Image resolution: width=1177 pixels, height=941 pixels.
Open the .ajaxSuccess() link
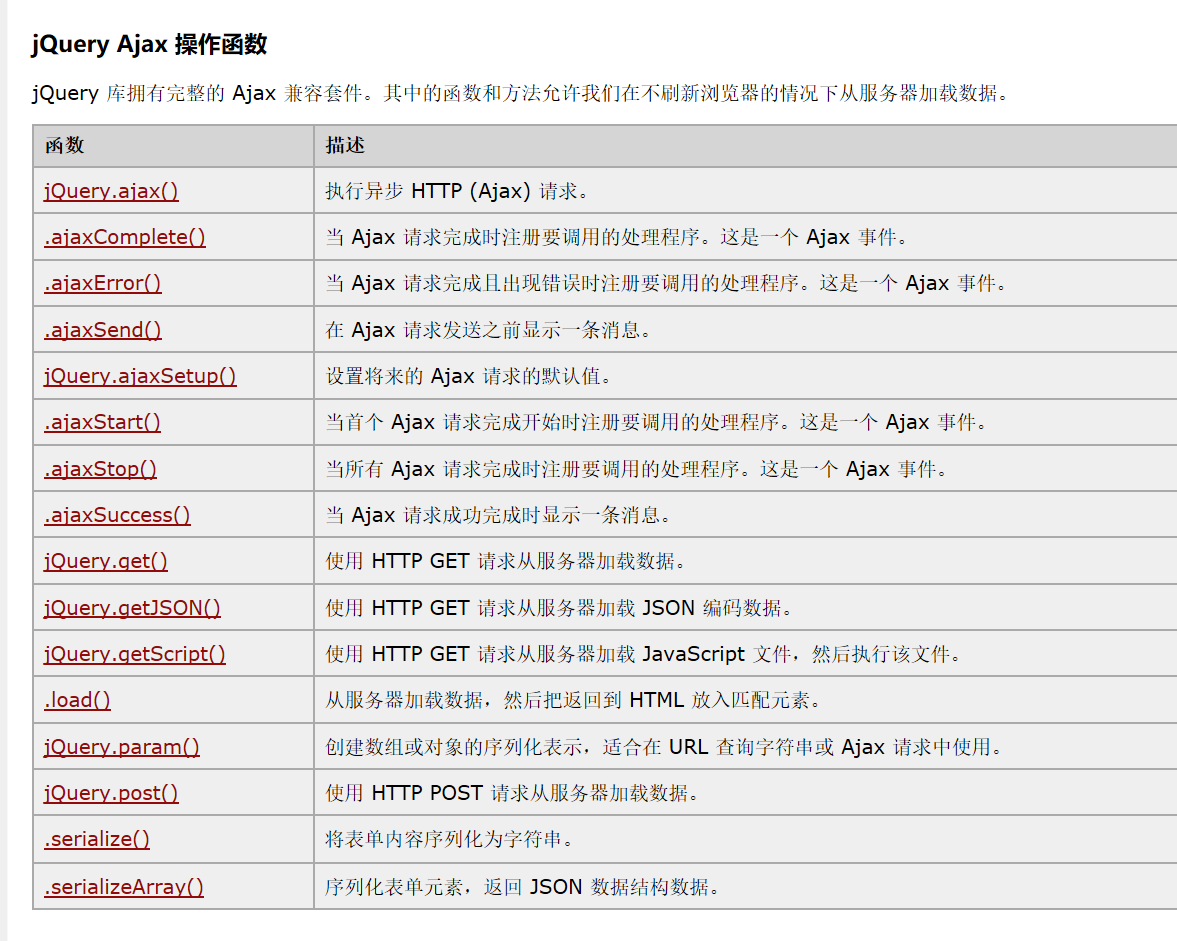[x=117, y=515]
